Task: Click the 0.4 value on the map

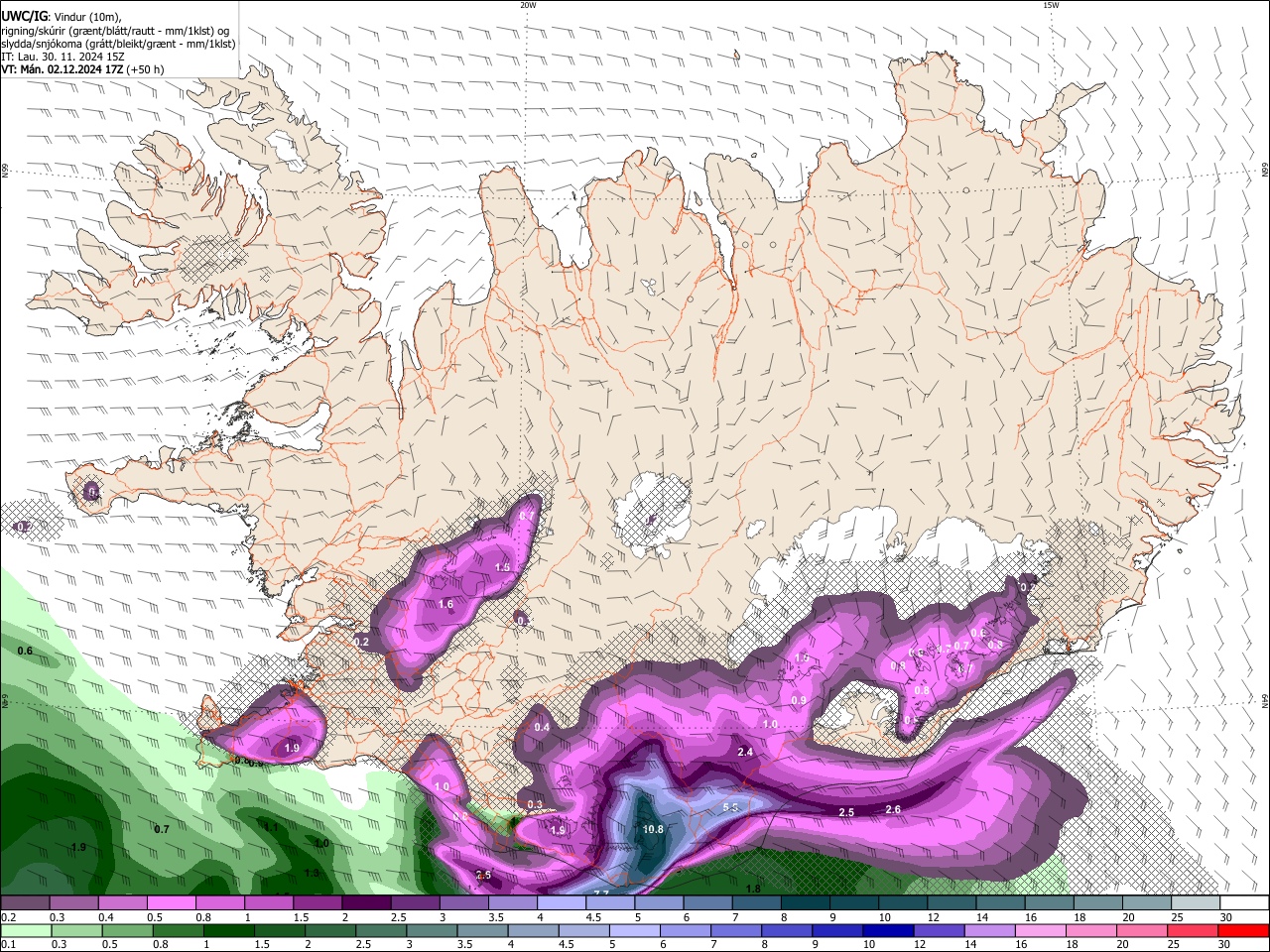Action: tap(542, 728)
